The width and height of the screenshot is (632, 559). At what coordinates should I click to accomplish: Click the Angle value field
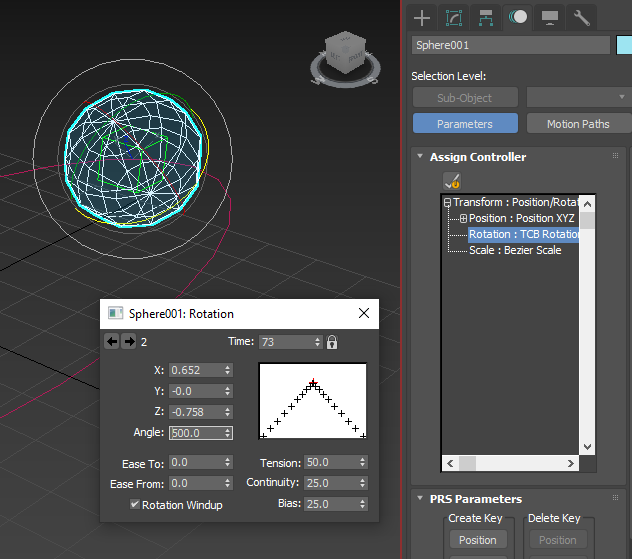click(195, 433)
